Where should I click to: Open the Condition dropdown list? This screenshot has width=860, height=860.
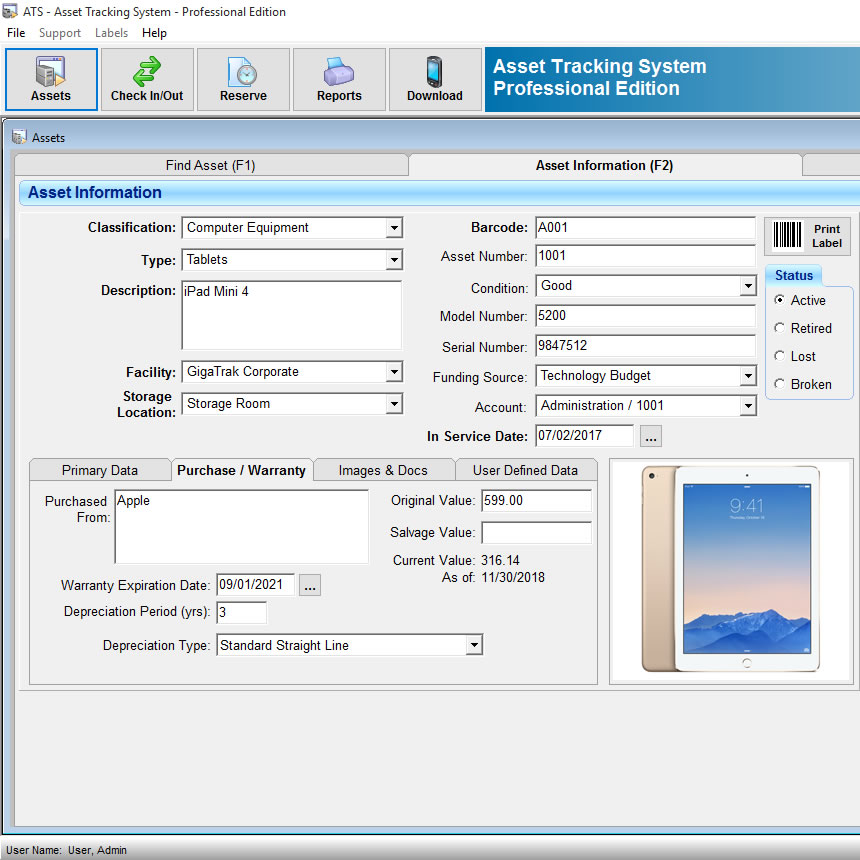747,286
